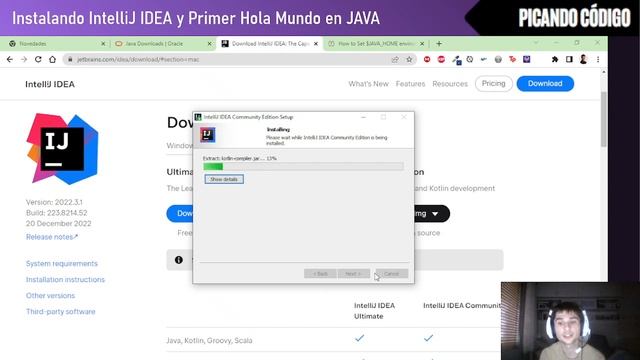The width and height of the screenshot is (640, 360).
Task: Click the first red extension icon in the toolbar
Action: click(x=427, y=60)
